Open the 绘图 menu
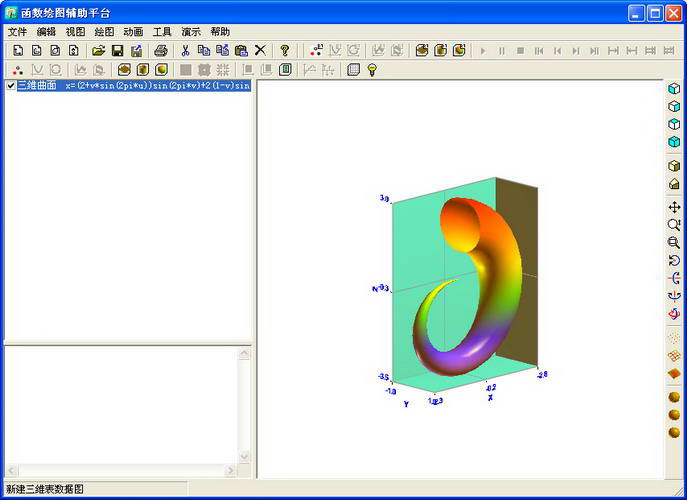The image size is (687, 500). click(x=104, y=32)
